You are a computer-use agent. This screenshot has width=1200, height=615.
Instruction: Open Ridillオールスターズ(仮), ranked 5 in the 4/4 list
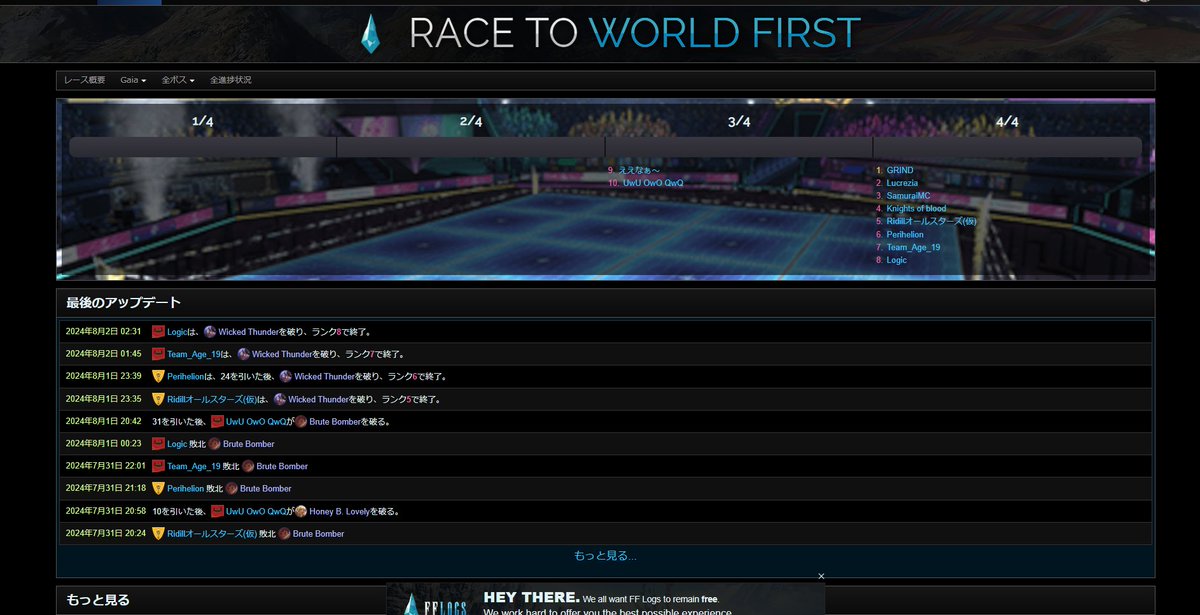tap(931, 221)
